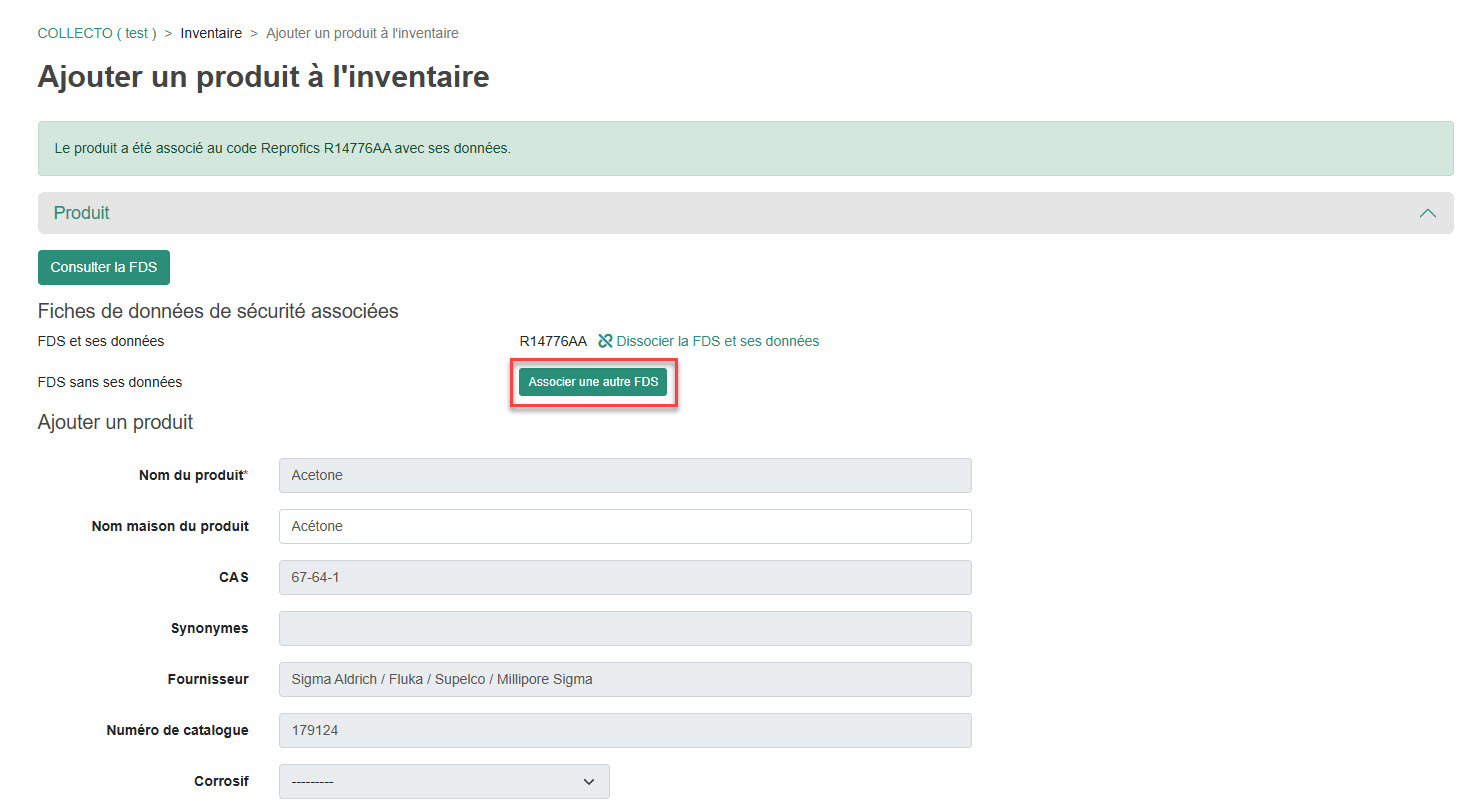The width and height of the screenshot is (1476, 801).
Task: Click Dissocier la FDS et ses données link text
Action: click(x=717, y=341)
